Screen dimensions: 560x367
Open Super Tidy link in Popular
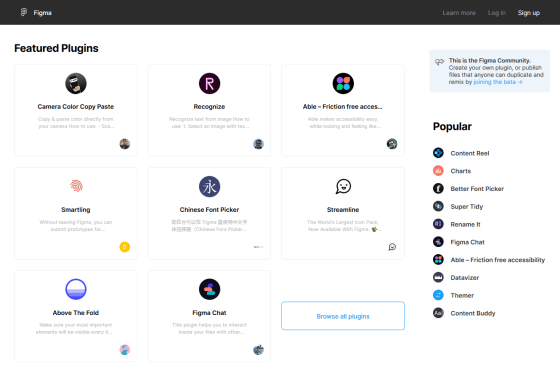(467, 207)
